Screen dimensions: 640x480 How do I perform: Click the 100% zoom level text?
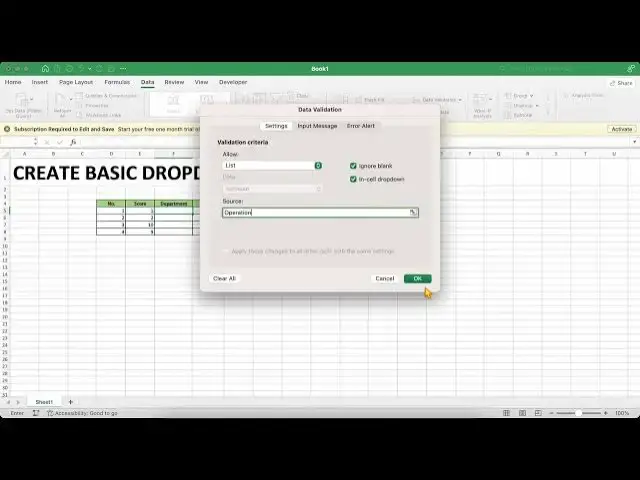622,413
